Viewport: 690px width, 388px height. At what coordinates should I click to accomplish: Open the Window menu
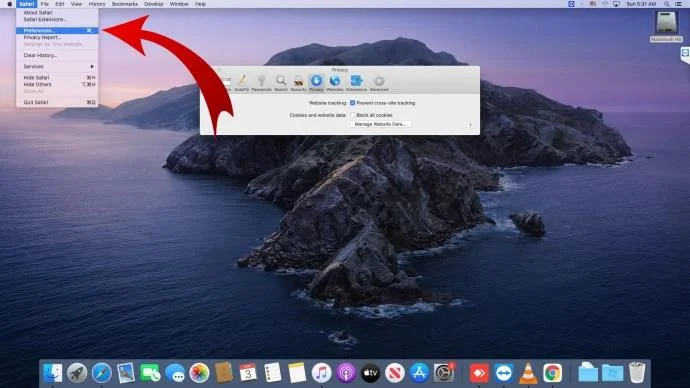(x=179, y=4)
